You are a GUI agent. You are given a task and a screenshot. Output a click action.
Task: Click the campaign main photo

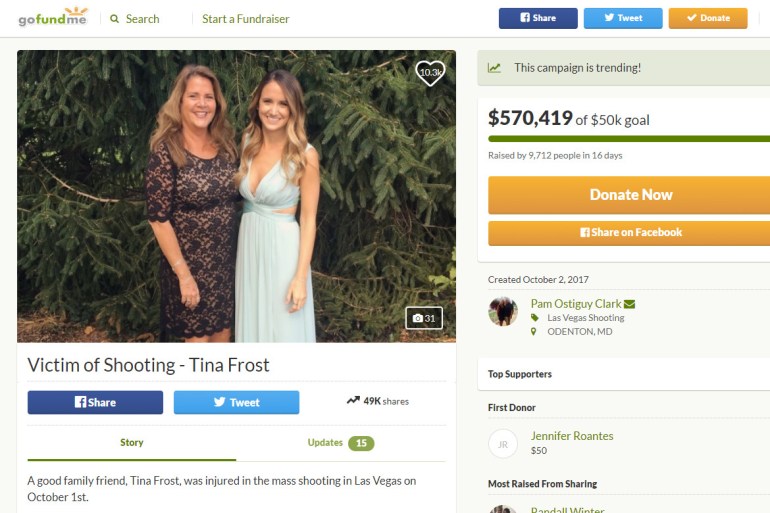click(236, 196)
